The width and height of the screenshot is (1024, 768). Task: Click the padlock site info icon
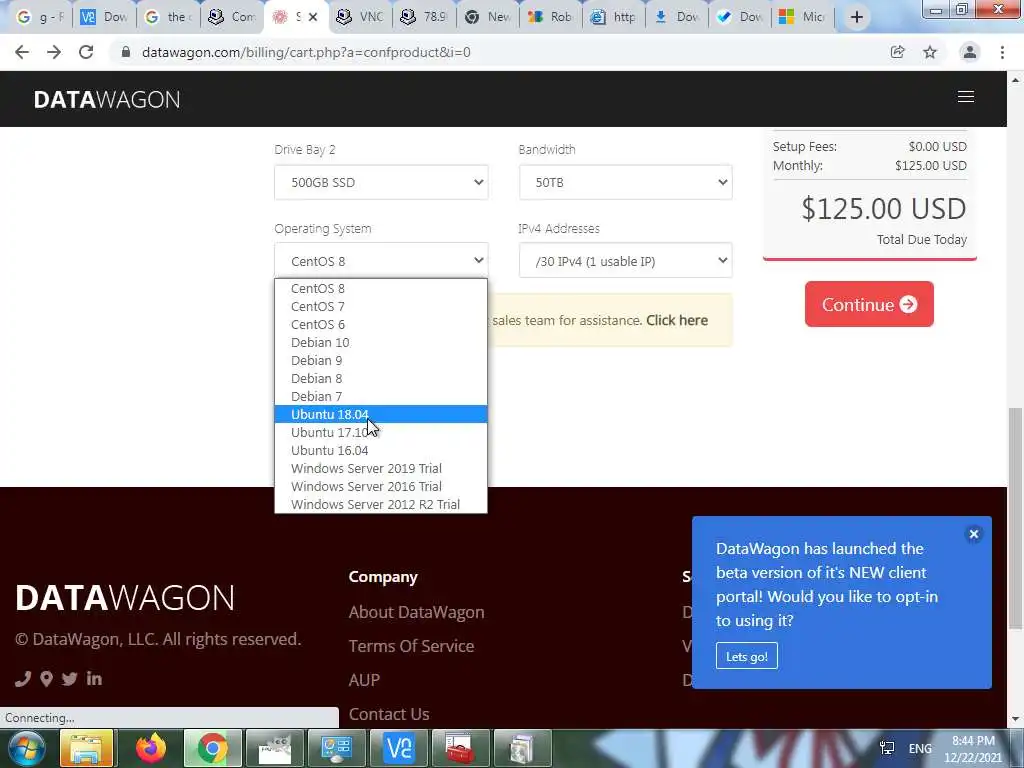126,52
